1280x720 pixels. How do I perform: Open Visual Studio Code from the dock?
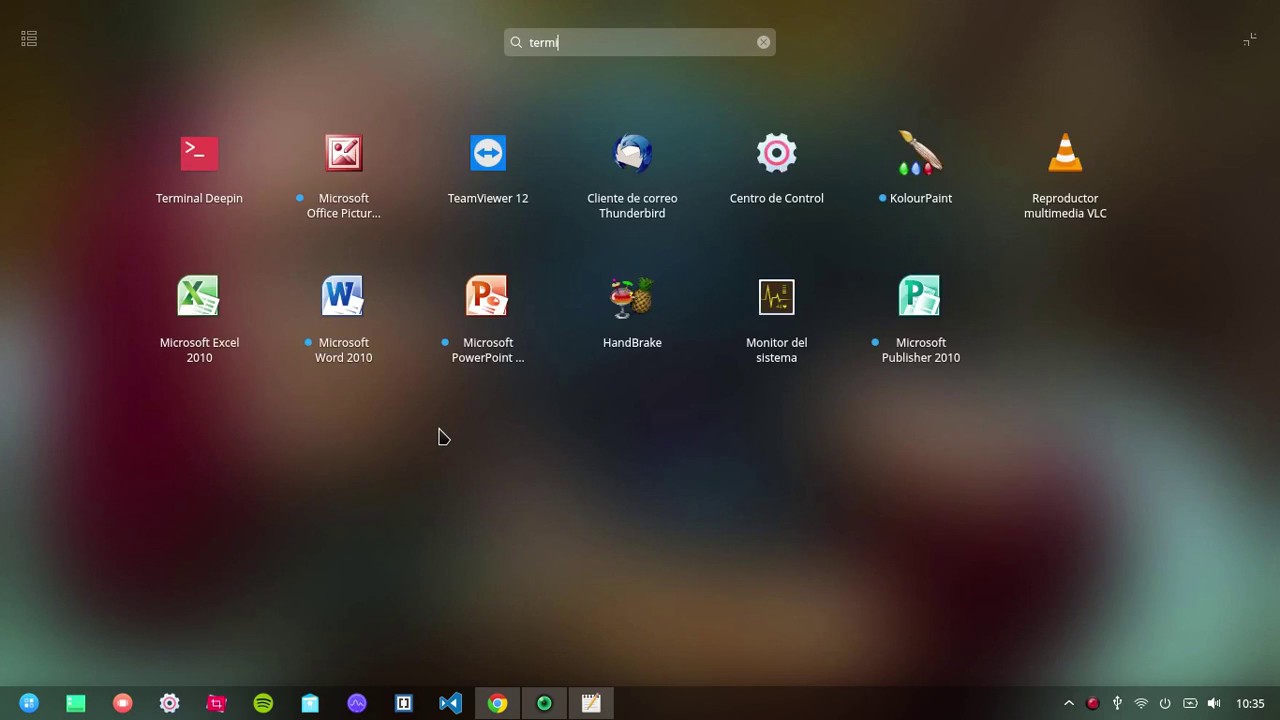point(450,704)
